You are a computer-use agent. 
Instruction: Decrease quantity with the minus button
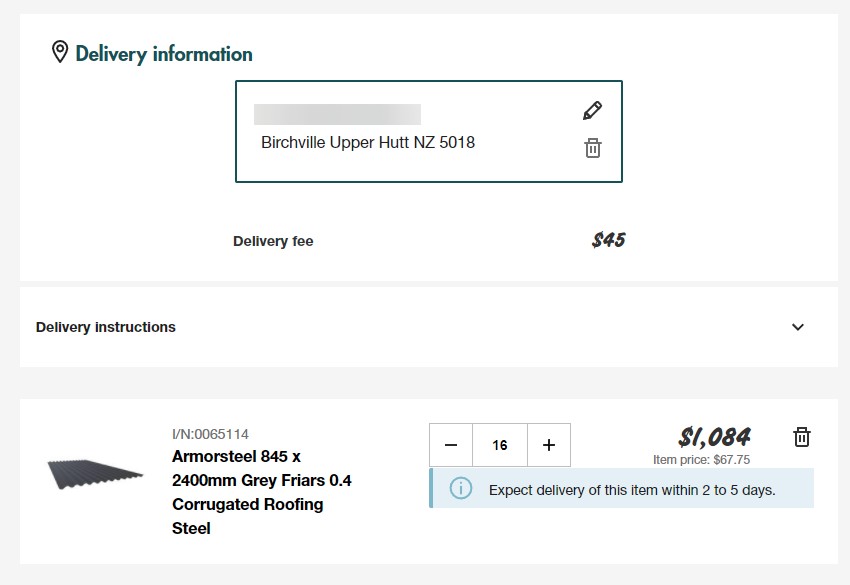click(x=451, y=445)
